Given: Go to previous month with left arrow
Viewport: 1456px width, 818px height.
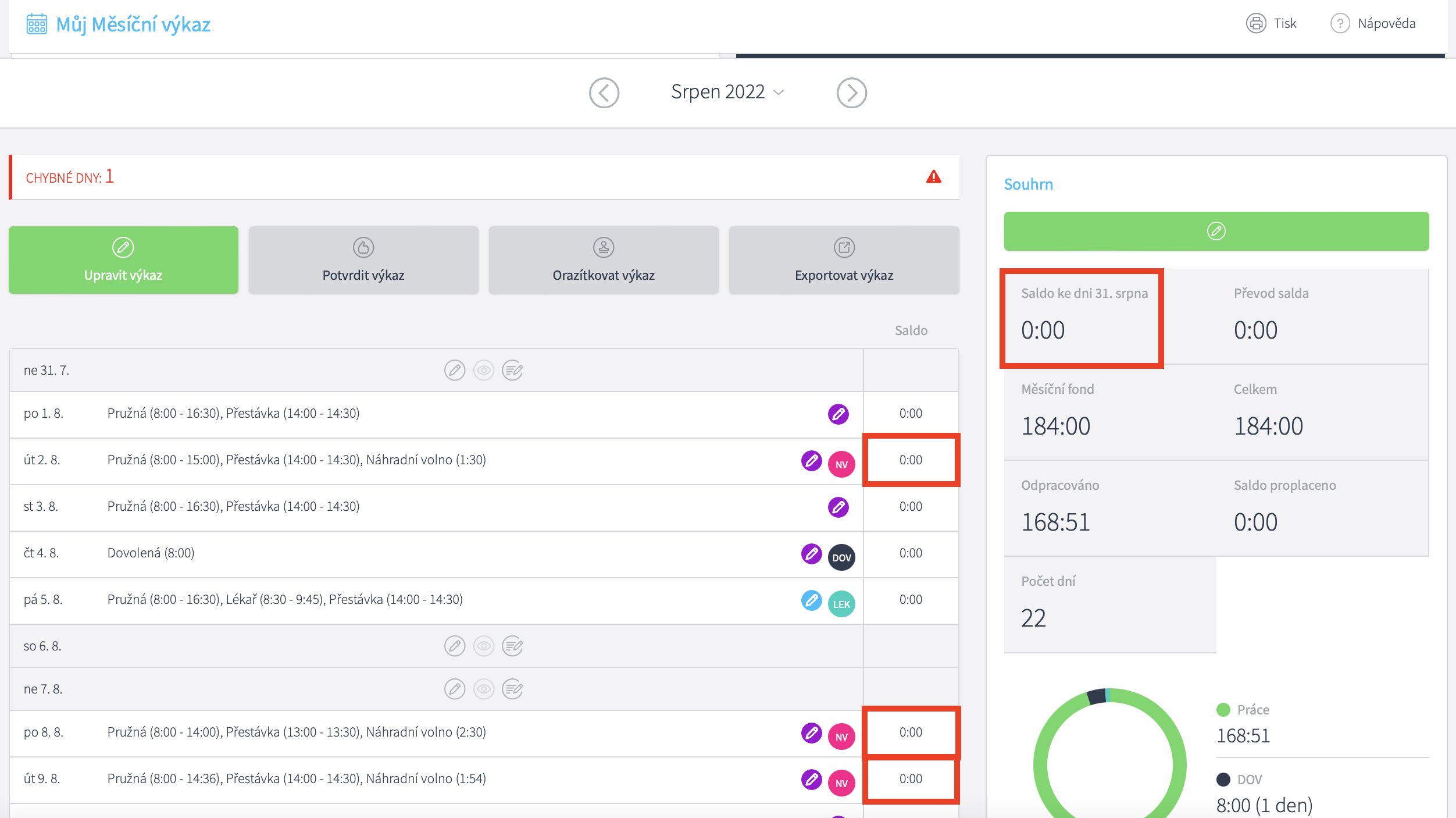Looking at the screenshot, I should click(604, 93).
